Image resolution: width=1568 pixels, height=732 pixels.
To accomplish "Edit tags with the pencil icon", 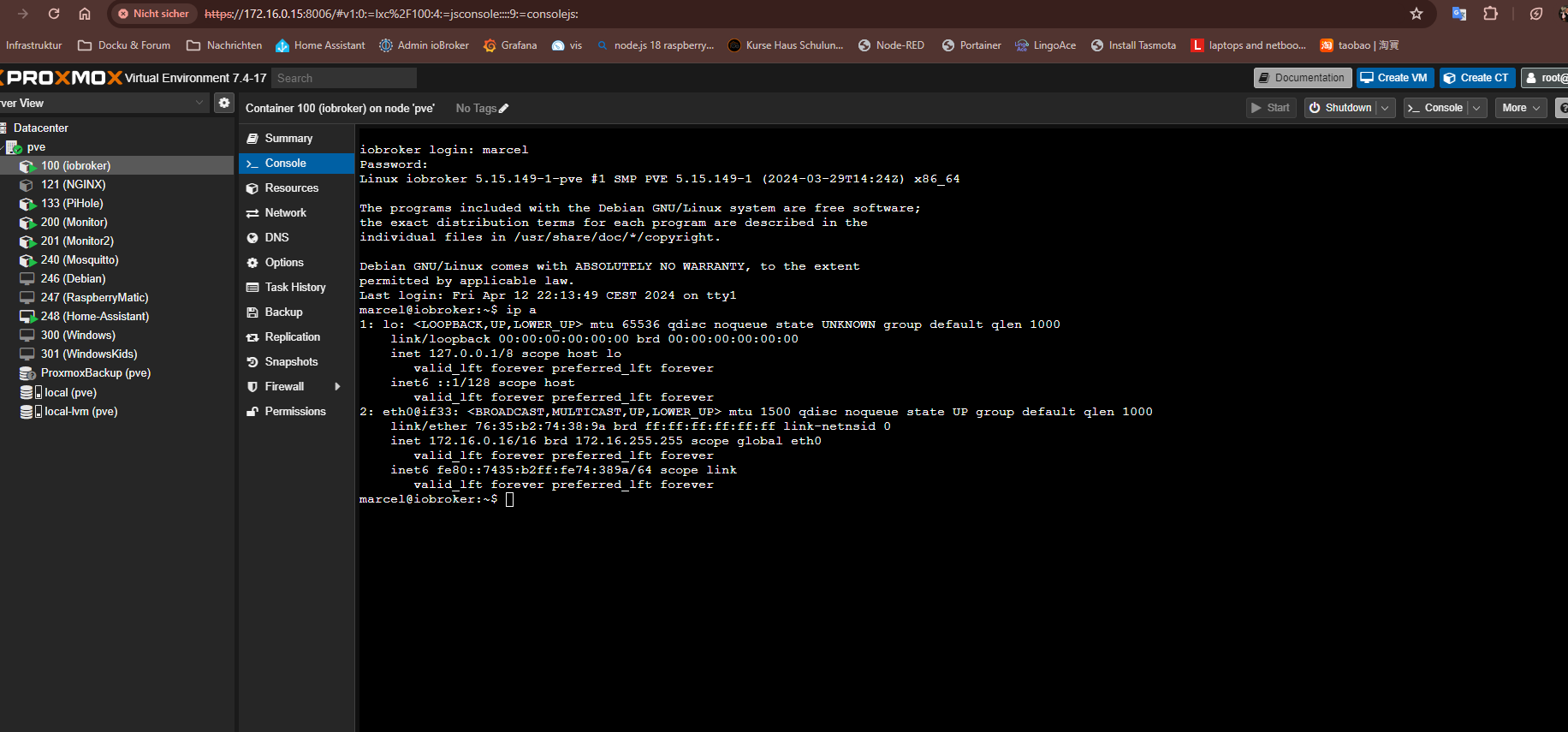I will pos(504,109).
